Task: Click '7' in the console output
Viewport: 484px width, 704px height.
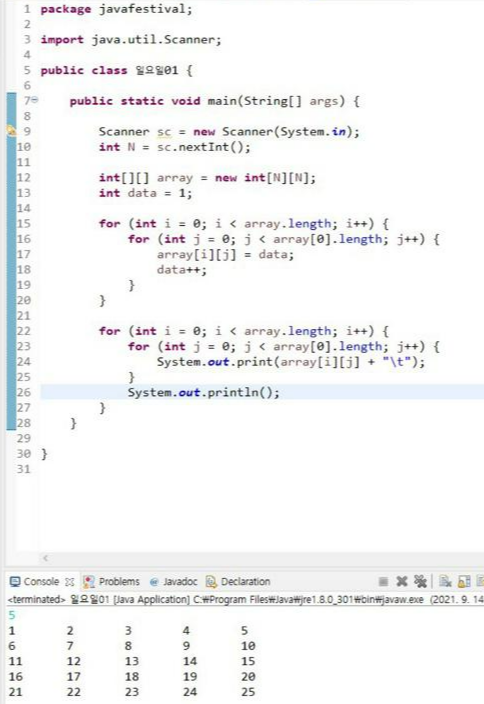Action: pyautogui.click(x=70, y=646)
